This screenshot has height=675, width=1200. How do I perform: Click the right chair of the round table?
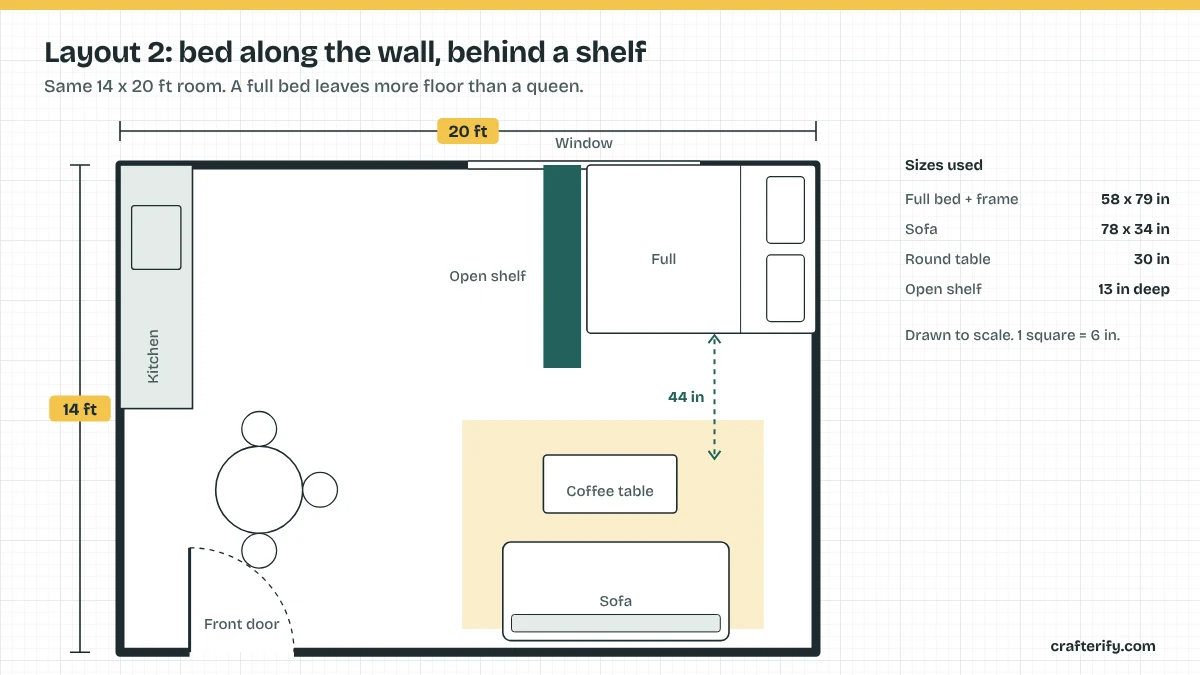point(320,489)
